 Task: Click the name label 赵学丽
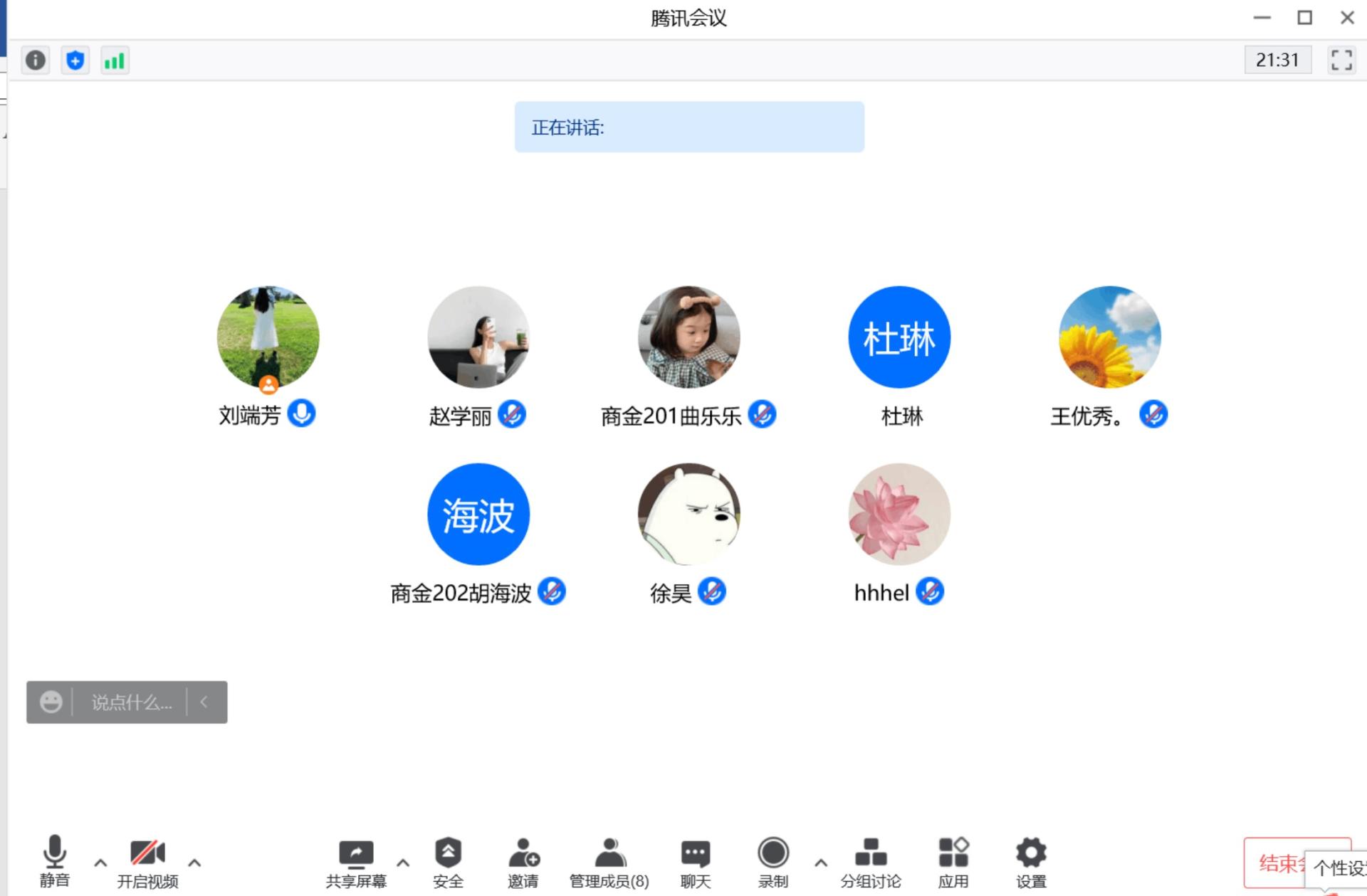click(x=460, y=416)
